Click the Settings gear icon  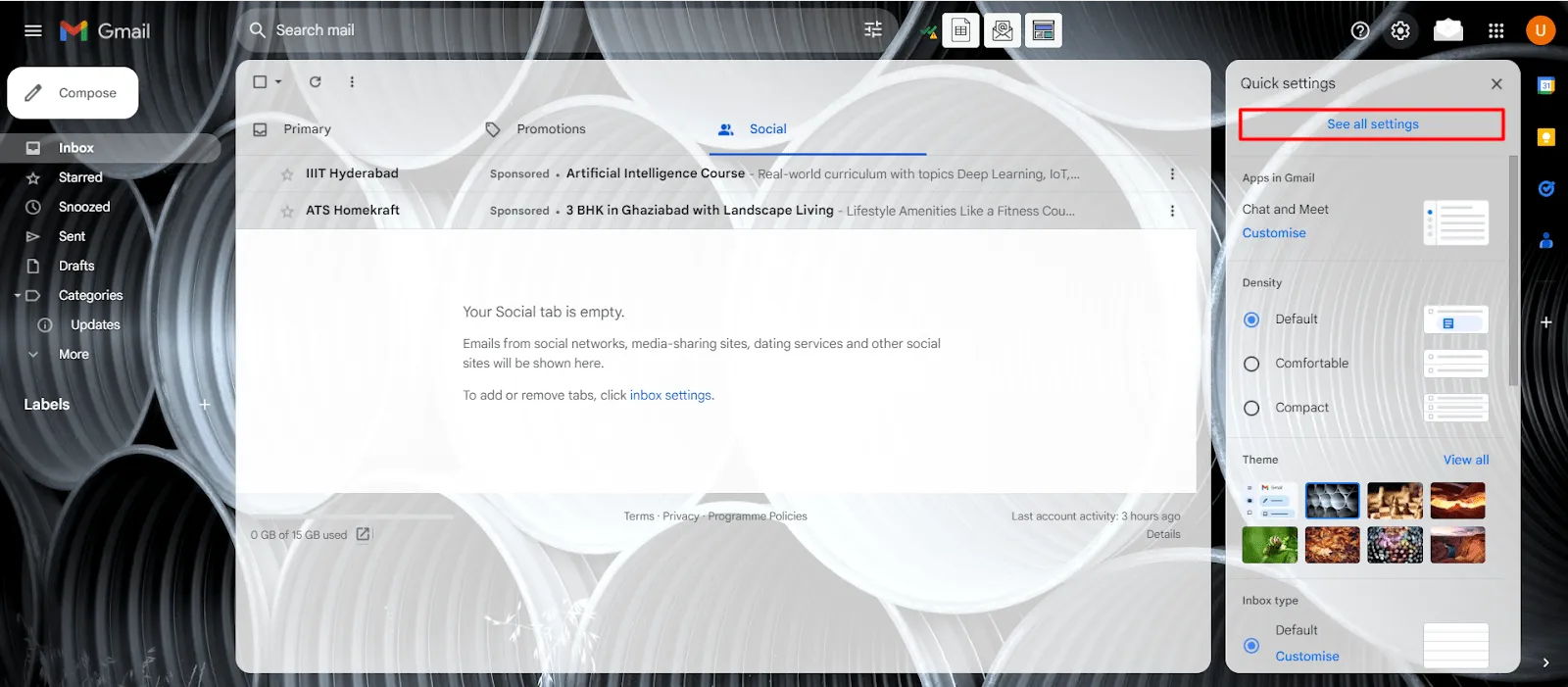click(x=1400, y=30)
